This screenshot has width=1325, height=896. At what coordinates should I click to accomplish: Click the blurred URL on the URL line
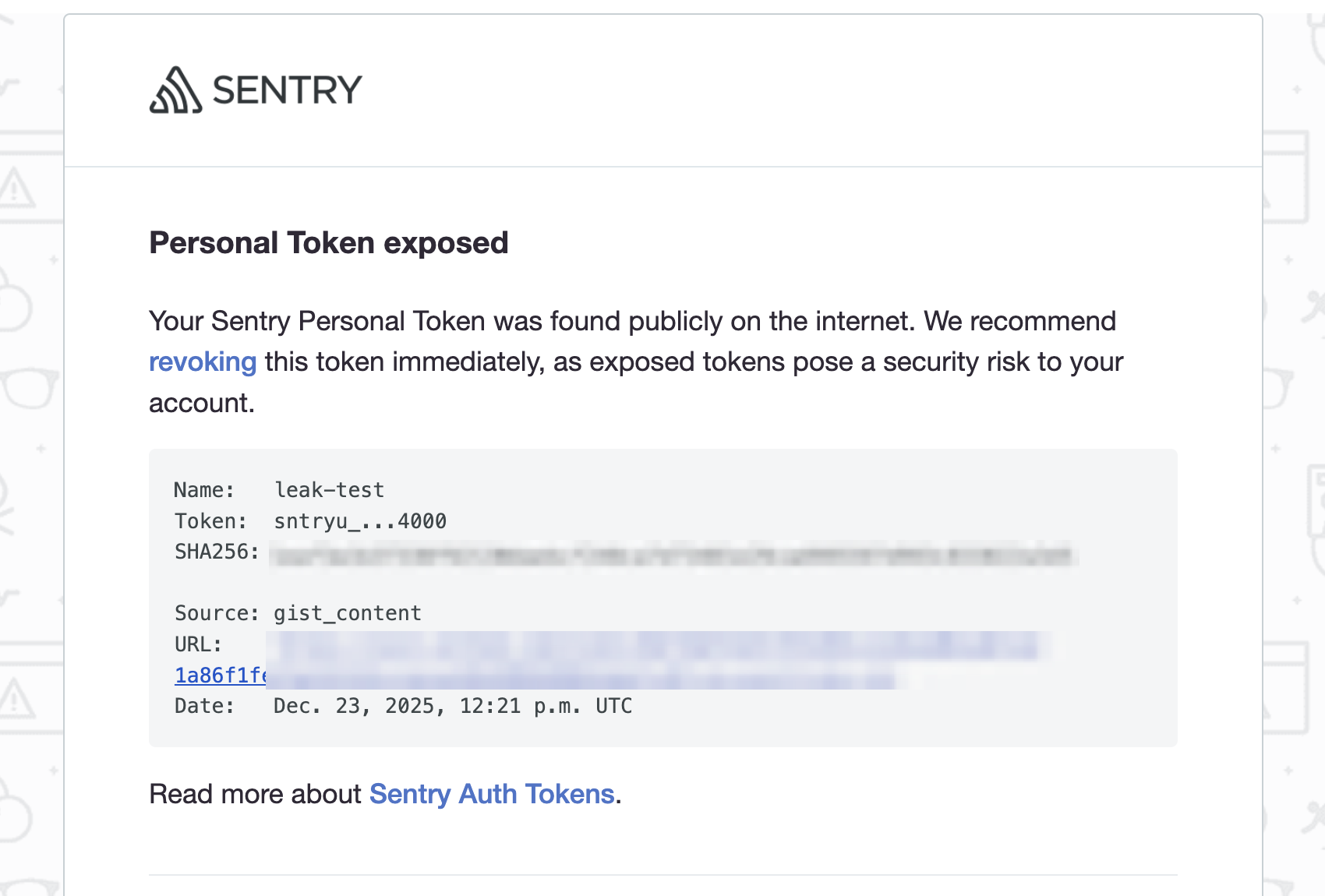655,646
